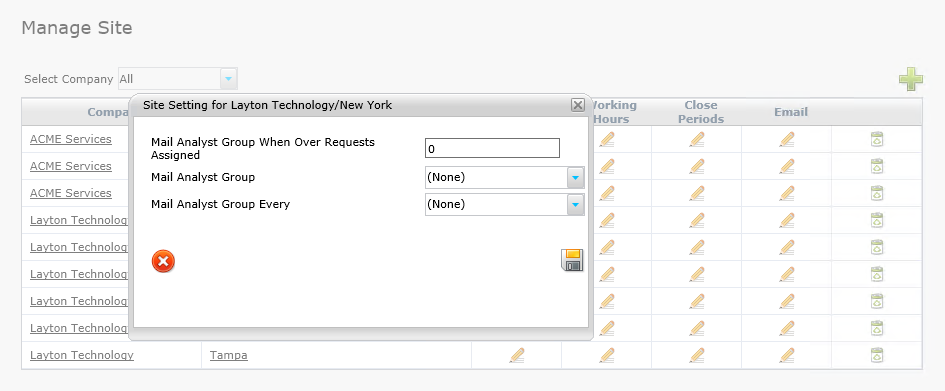Viewport: 945px width, 391px height.
Task: Click the Manage Site page heading
Action: pos(77,28)
